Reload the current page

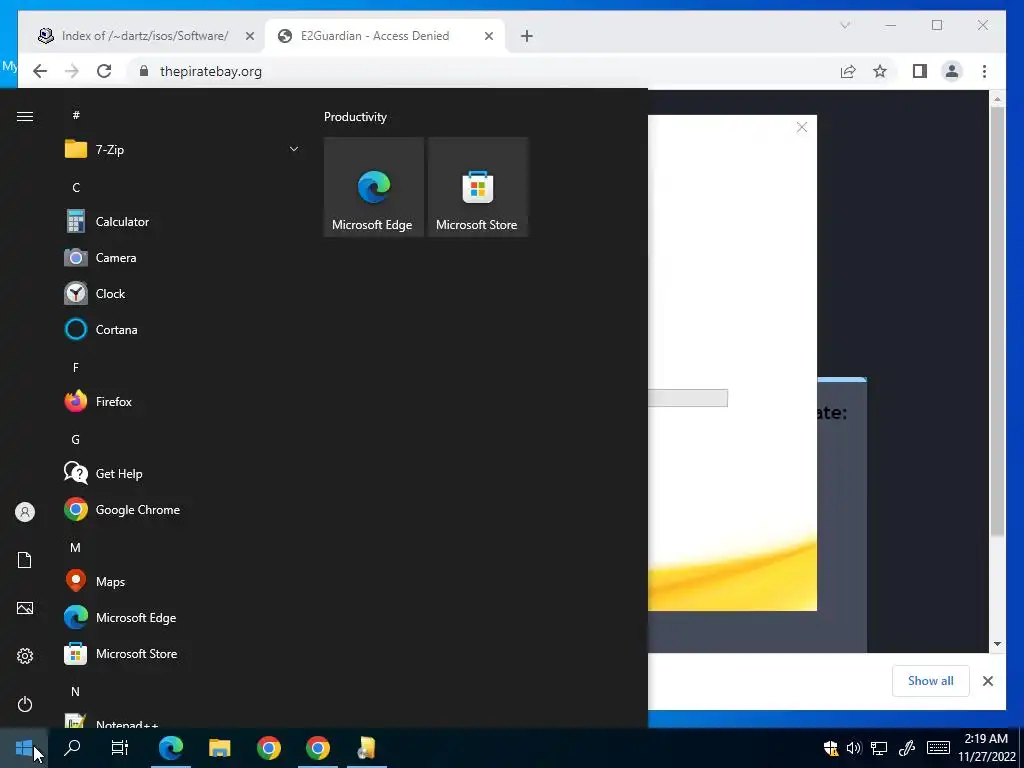tap(104, 71)
